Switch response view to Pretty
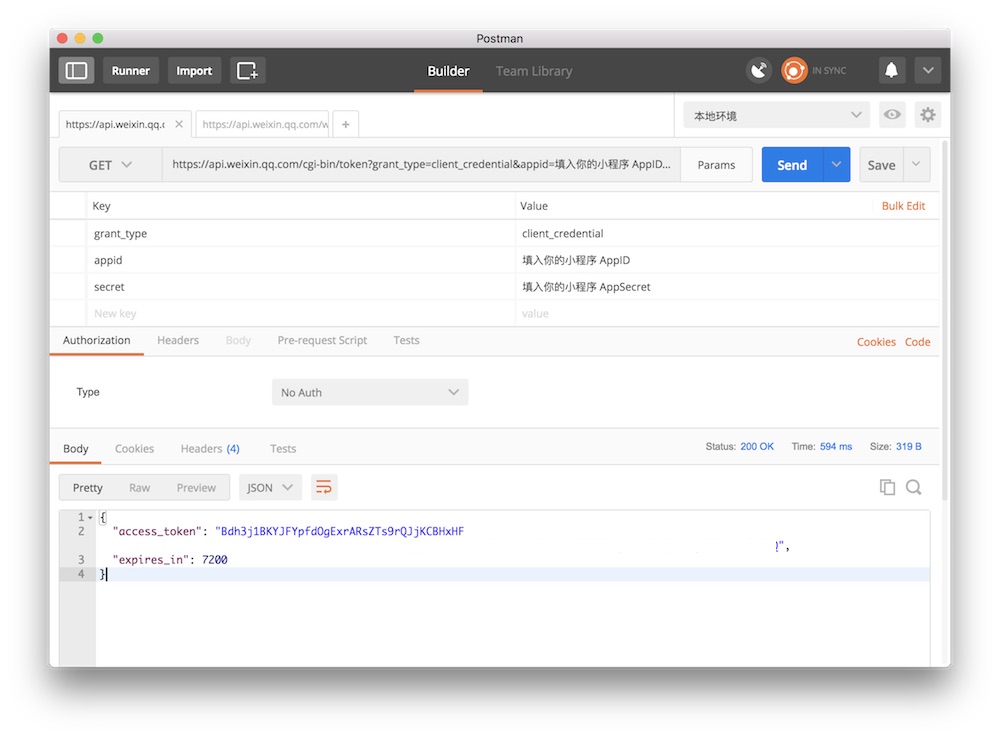1000x738 pixels. tap(87, 488)
